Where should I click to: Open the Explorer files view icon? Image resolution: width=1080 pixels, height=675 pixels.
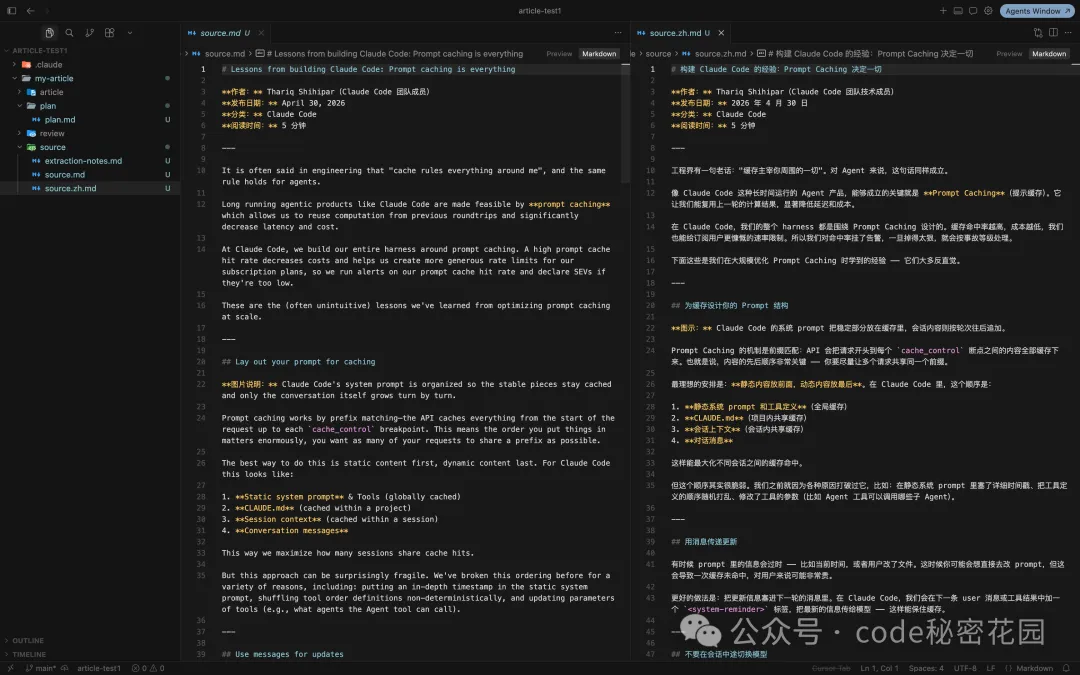(x=50, y=32)
